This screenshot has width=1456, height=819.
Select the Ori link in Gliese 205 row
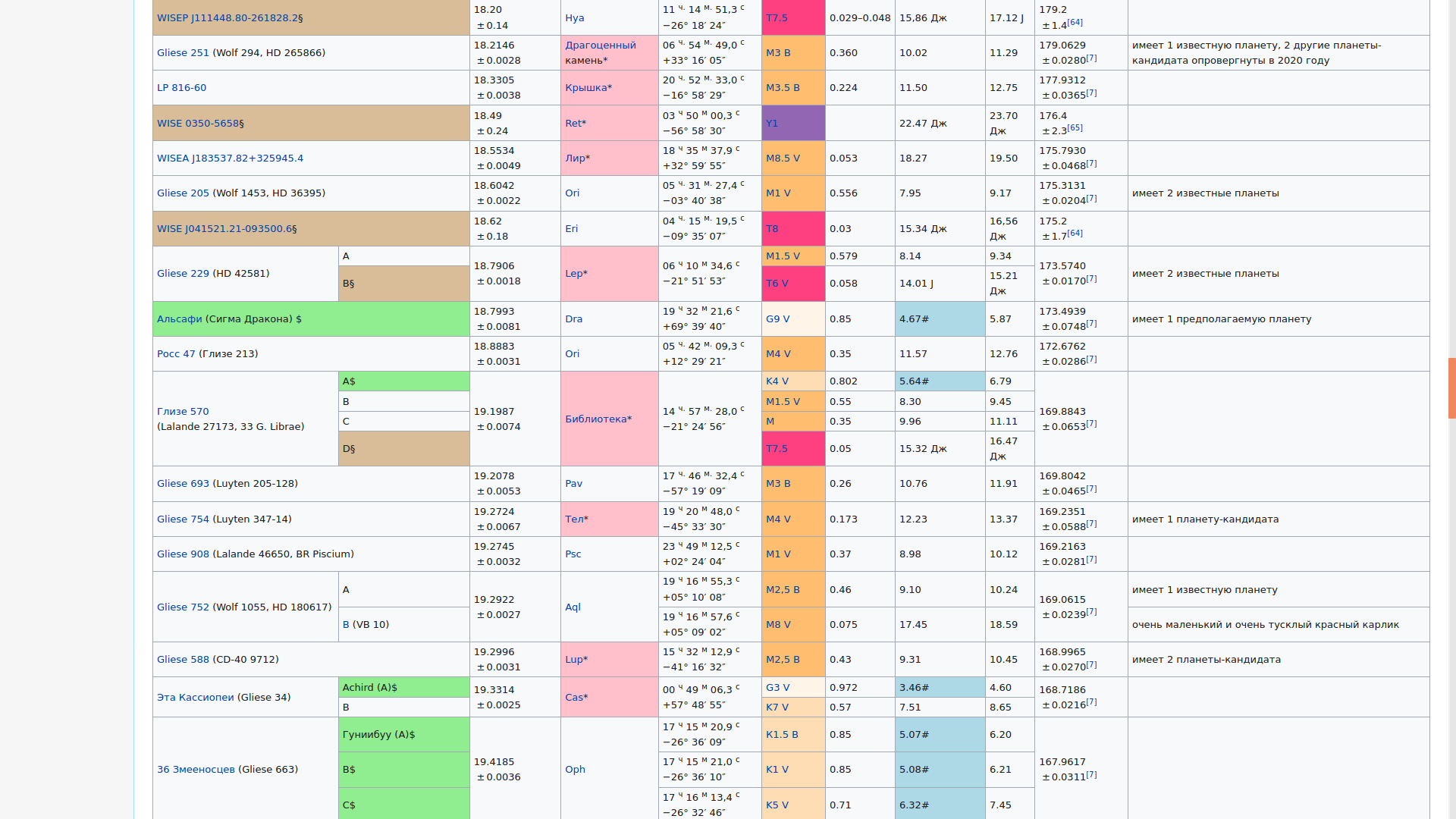coord(572,193)
